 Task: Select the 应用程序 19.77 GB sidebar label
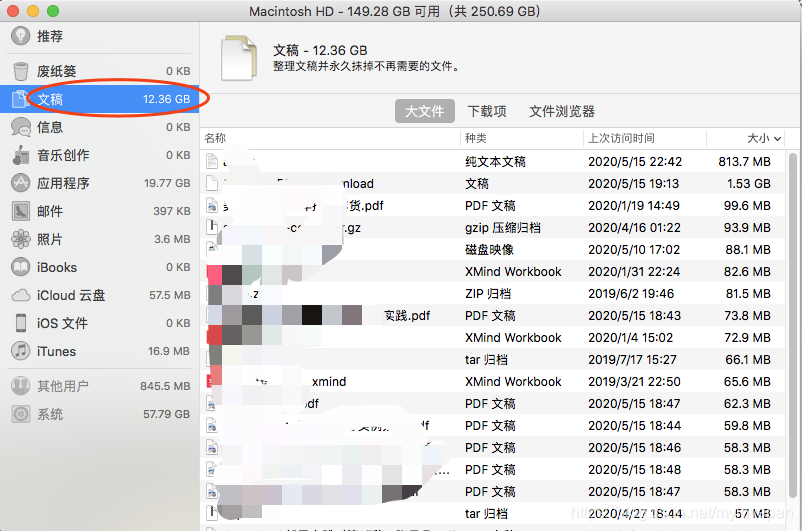coord(63,183)
